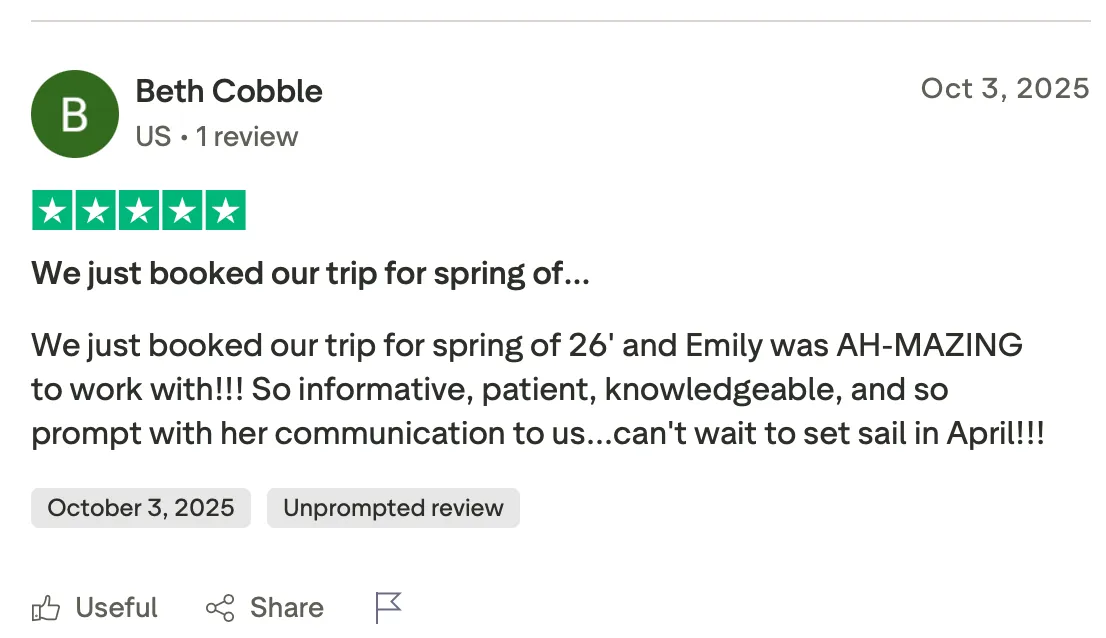Mark the review as "Useful" via its label
The height and width of the screenshot is (638, 1106).
tap(116, 607)
